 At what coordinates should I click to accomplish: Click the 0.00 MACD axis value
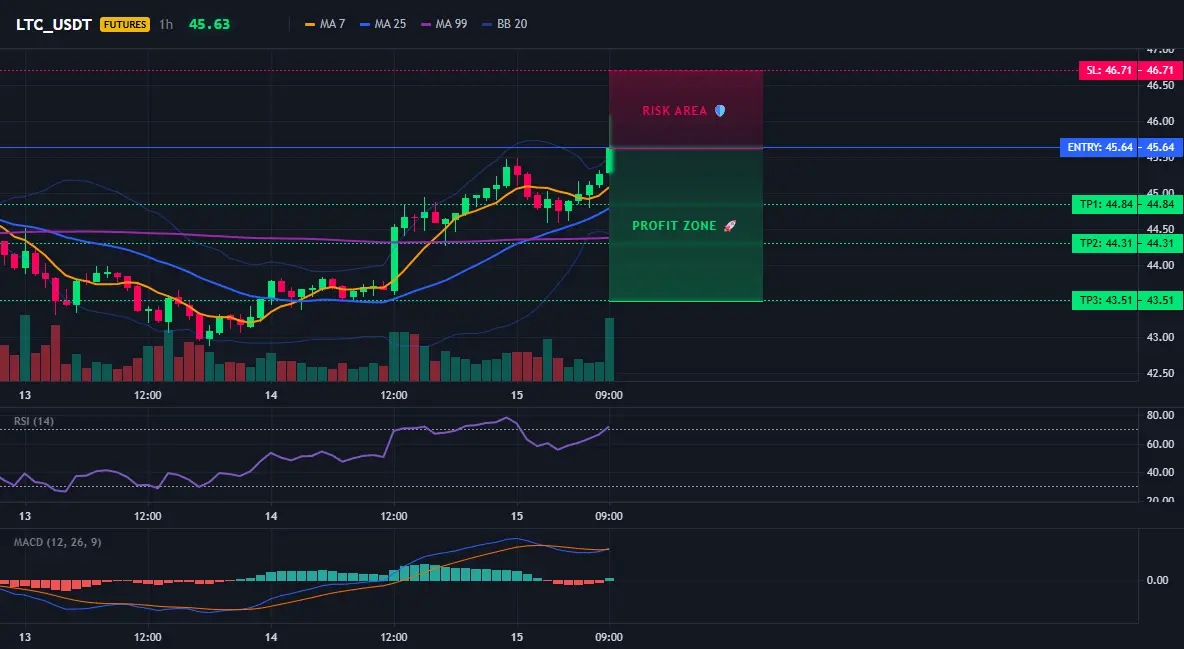click(x=1158, y=580)
